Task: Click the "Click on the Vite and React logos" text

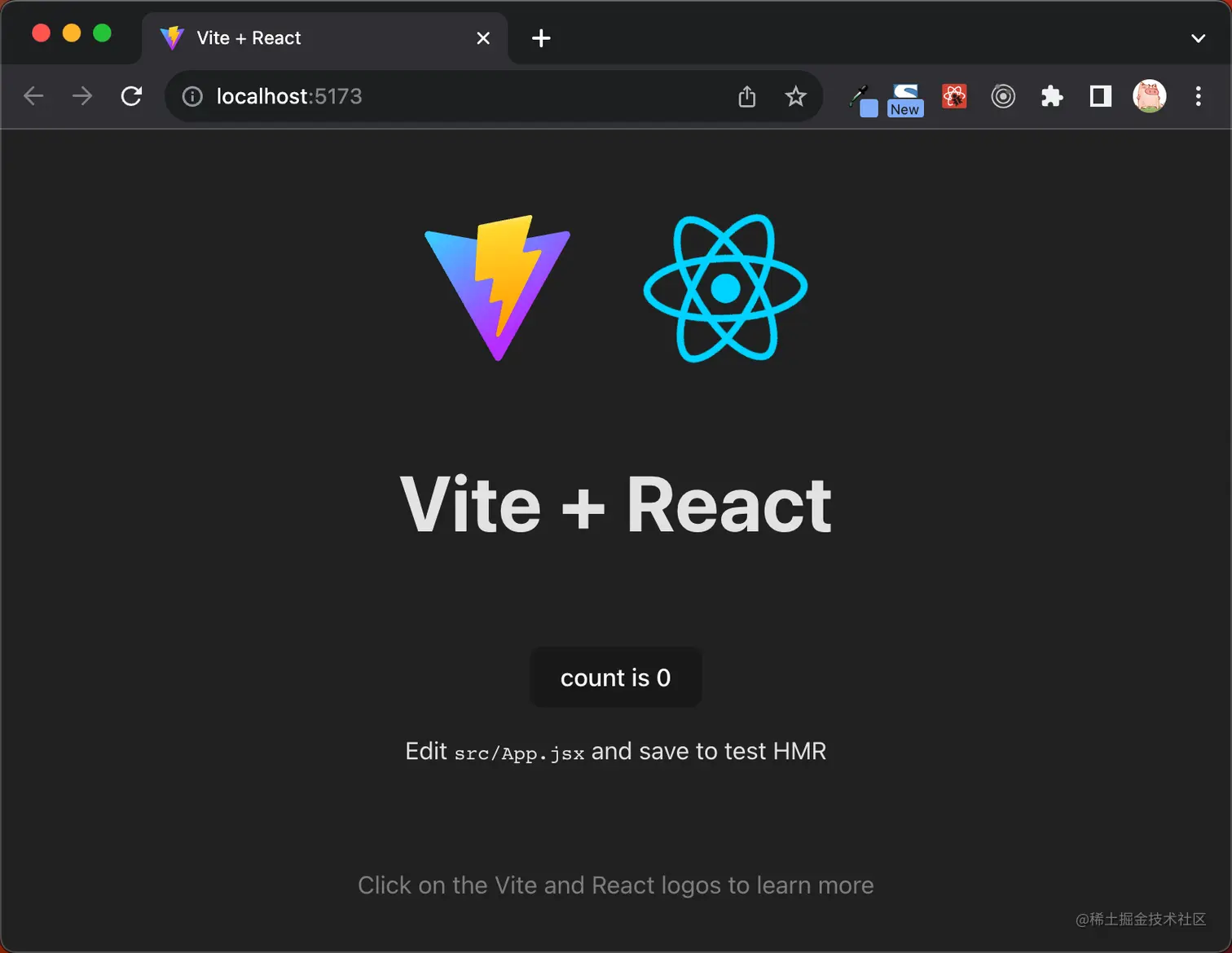Action: pyautogui.click(x=615, y=885)
